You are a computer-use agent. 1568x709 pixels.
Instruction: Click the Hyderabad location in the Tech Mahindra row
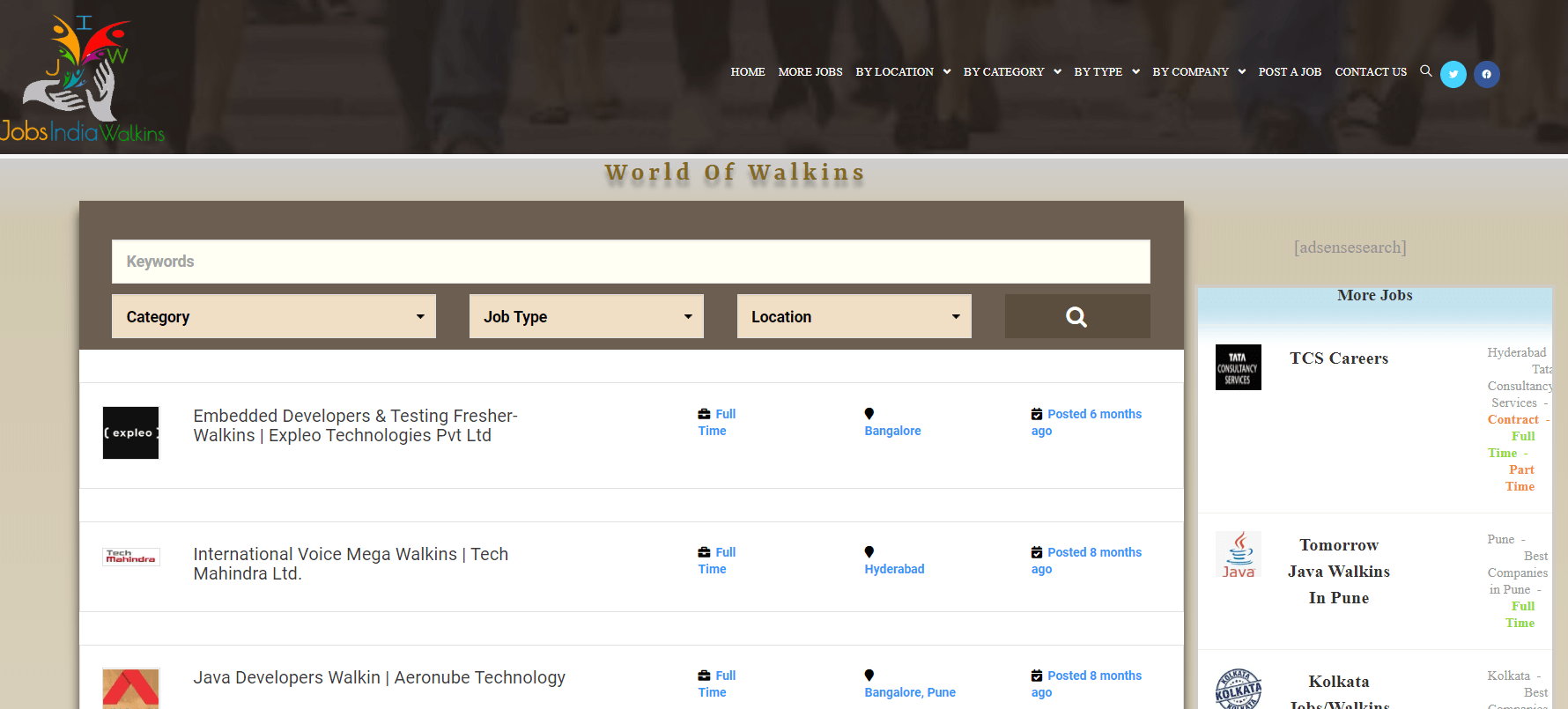point(894,569)
